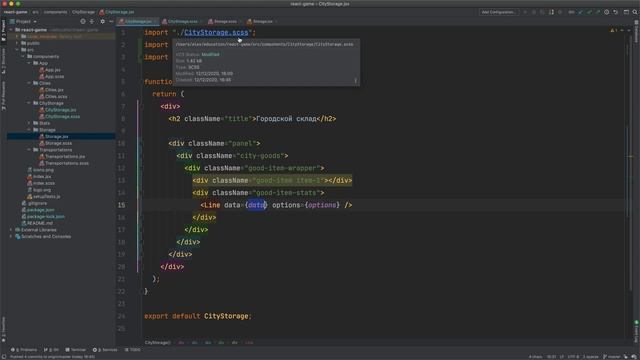Click the Project vertical side tab
The width and height of the screenshot is (640, 360).
[x=3, y=31]
